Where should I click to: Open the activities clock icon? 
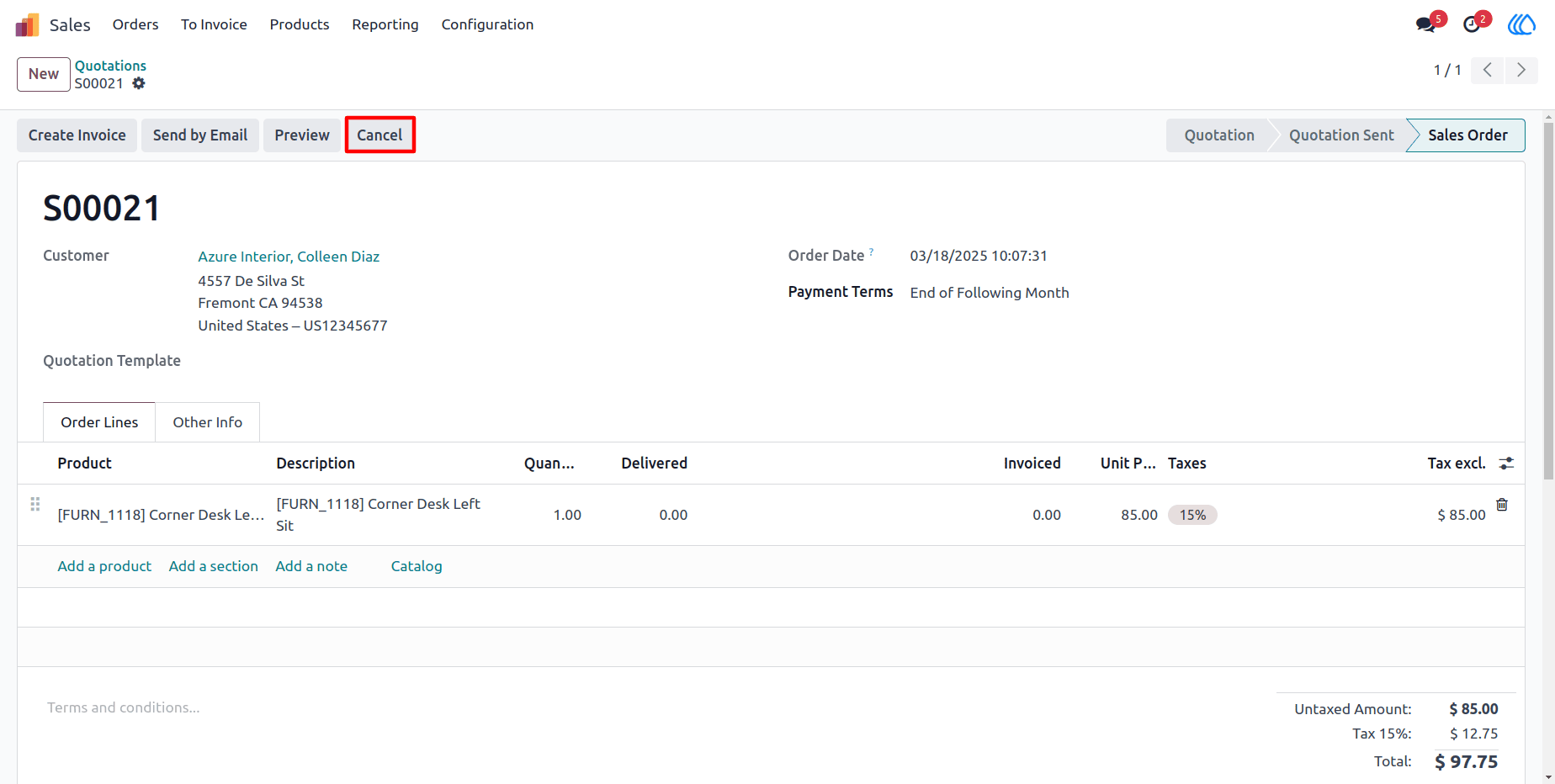pyautogui.click(x=1472, y=24)
